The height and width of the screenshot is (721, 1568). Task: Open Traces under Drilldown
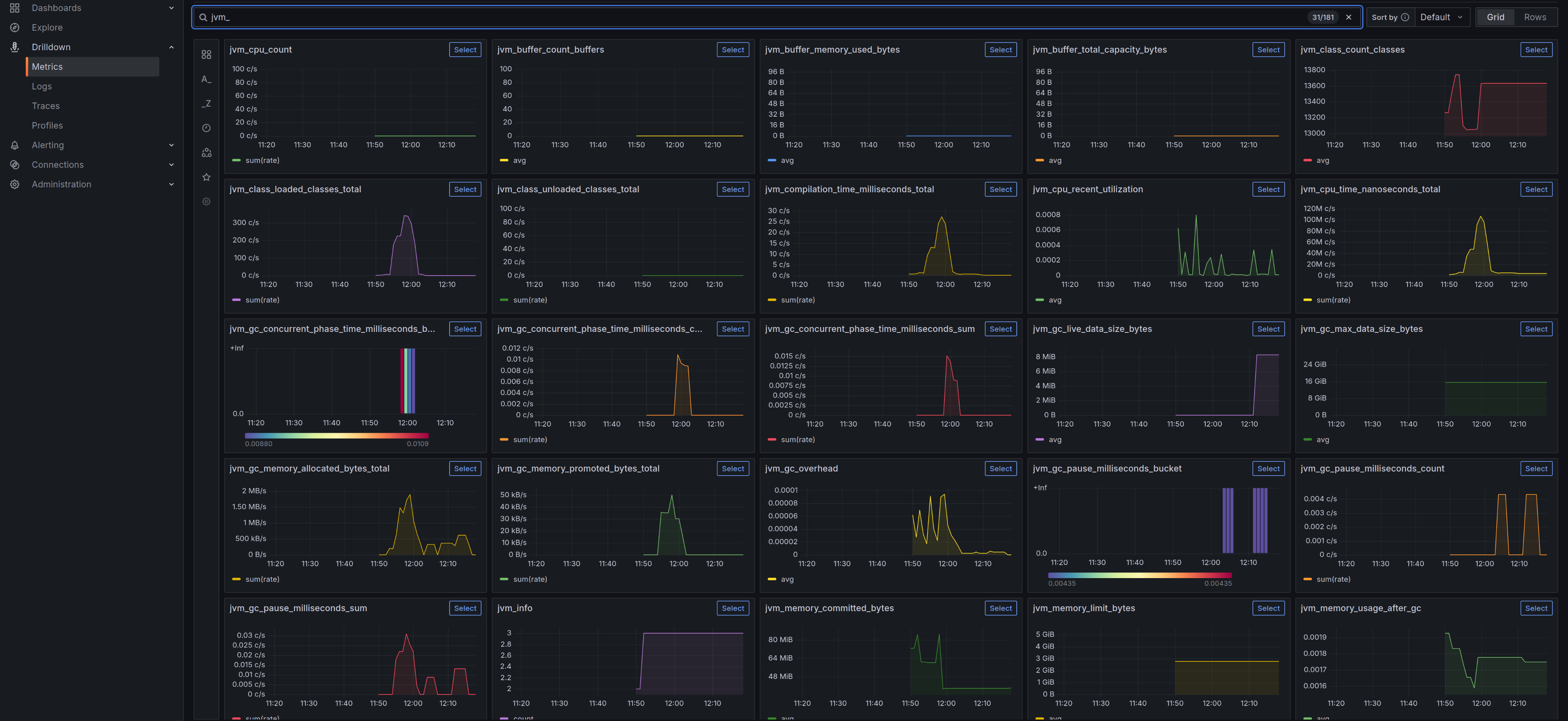46,106
